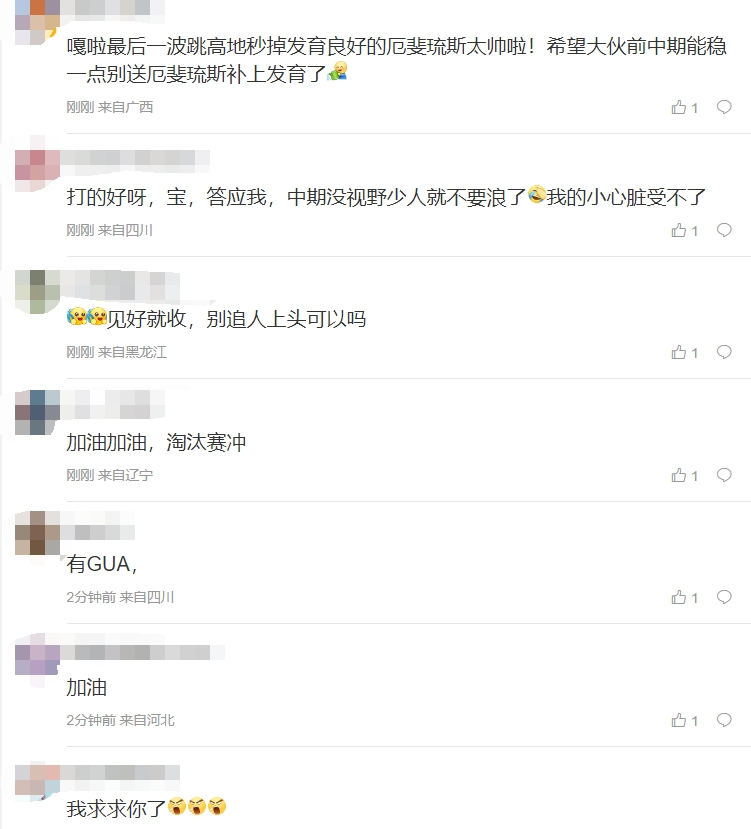
Task: Reply to the 四川 comment about 中期没视野
Action: (724, 231)
